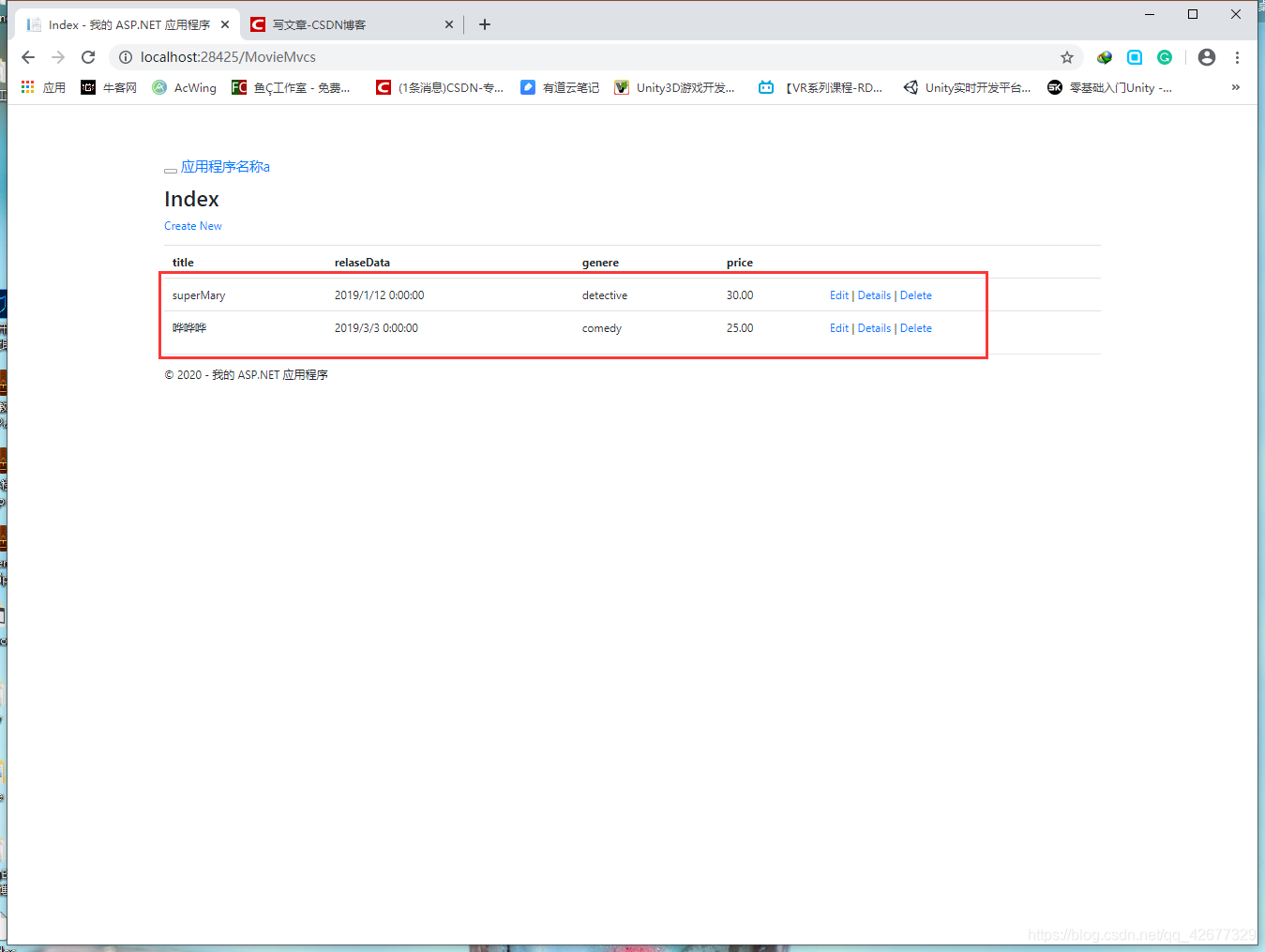Click the price column header
The width and height of the screenshot is (1265, 952).
[x=740, y=263]
